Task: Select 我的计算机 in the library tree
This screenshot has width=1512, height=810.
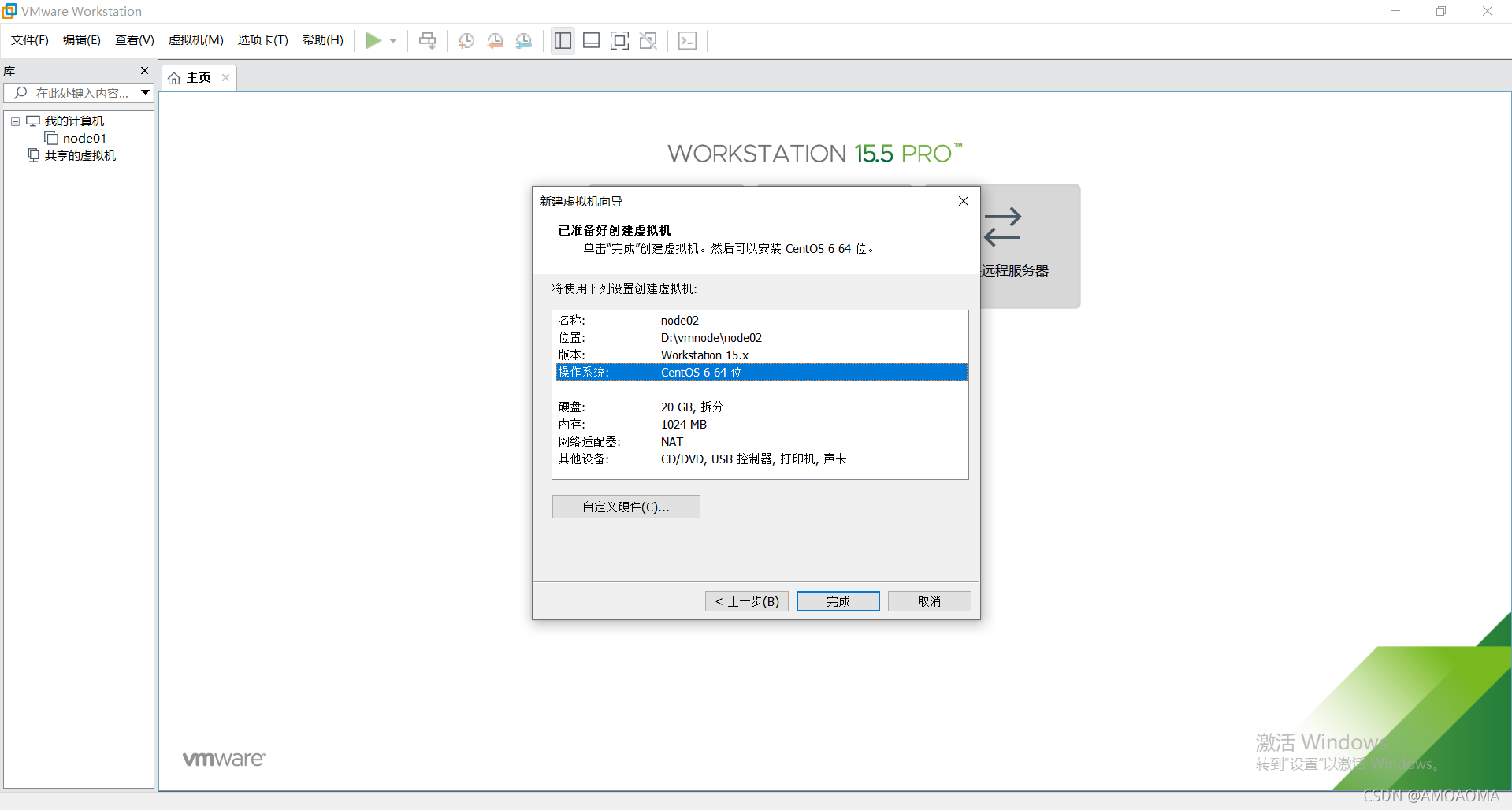Action: click(74, 121)
